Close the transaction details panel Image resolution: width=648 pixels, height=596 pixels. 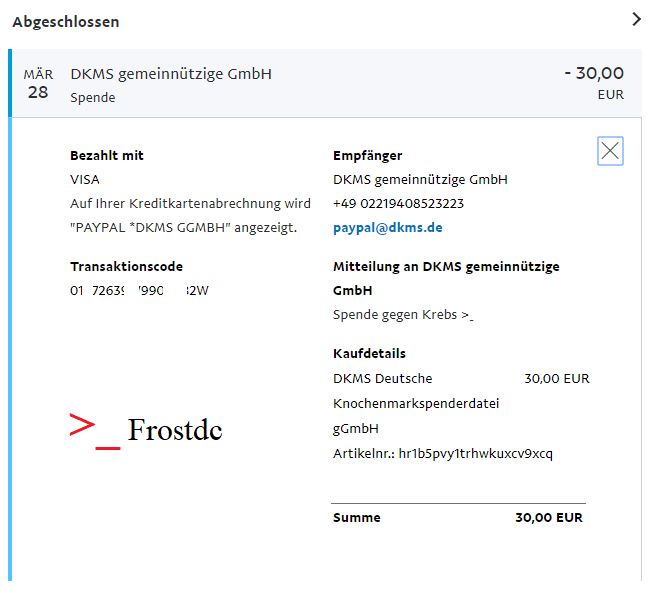coord(610,151)
